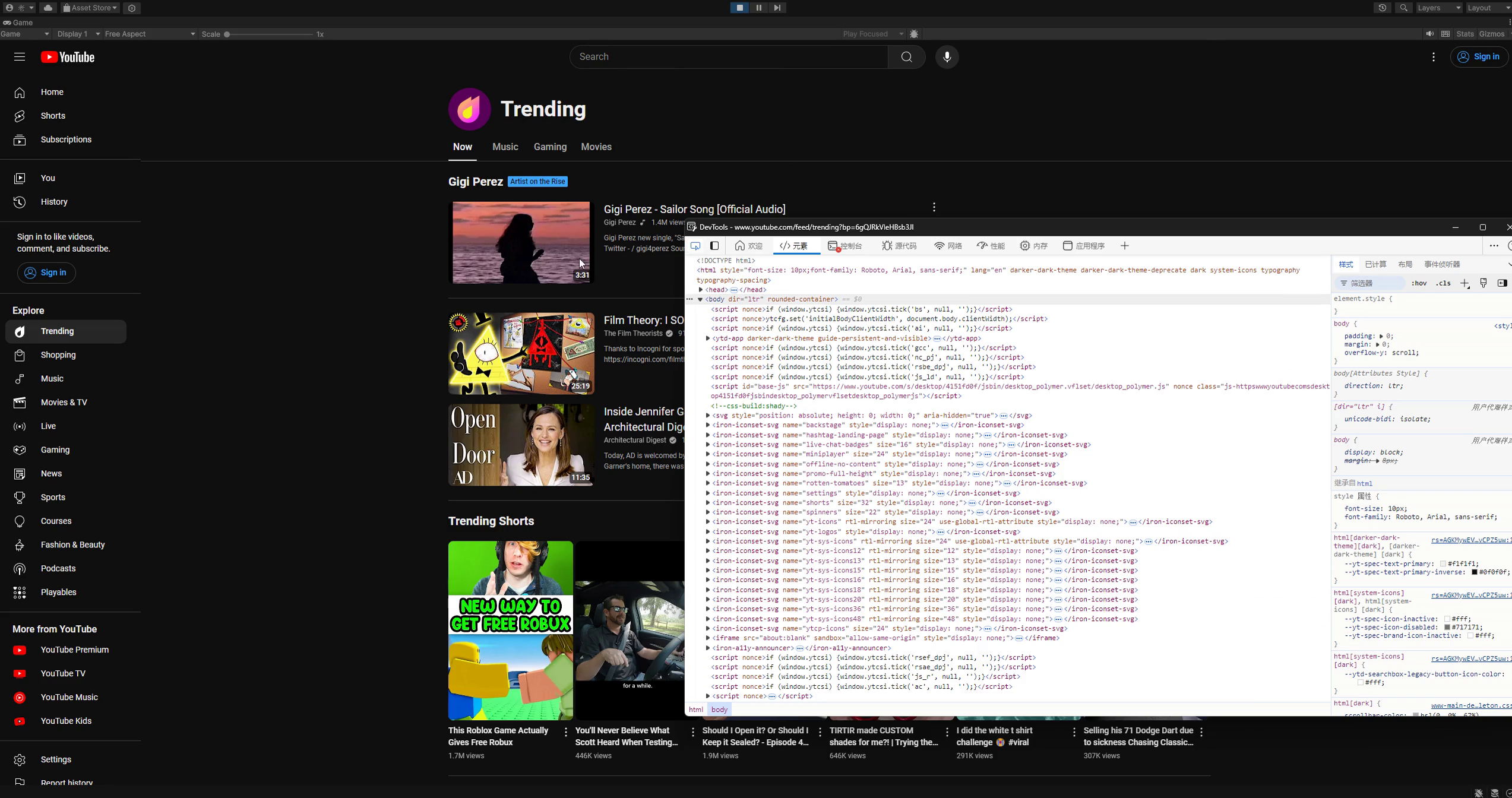Screen dimensions: 1512x798
Task: Click the Unity cloud services icon
Action: click(48, 8)
